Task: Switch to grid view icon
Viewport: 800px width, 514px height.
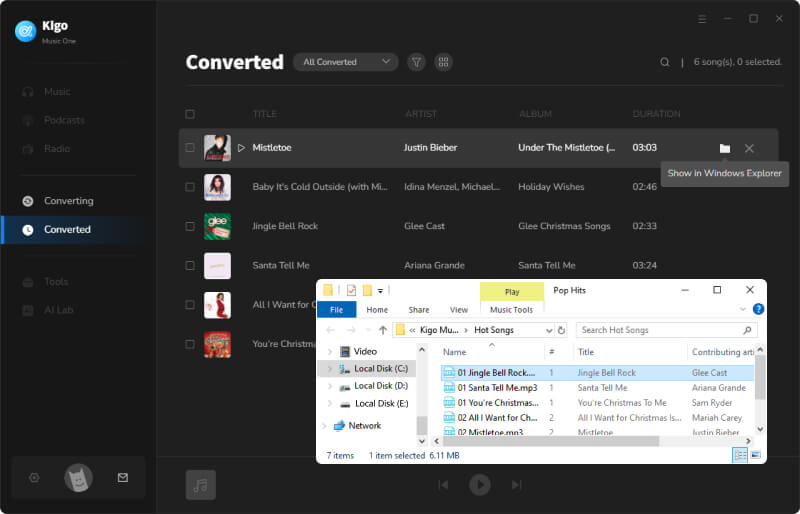Action: 443,62
